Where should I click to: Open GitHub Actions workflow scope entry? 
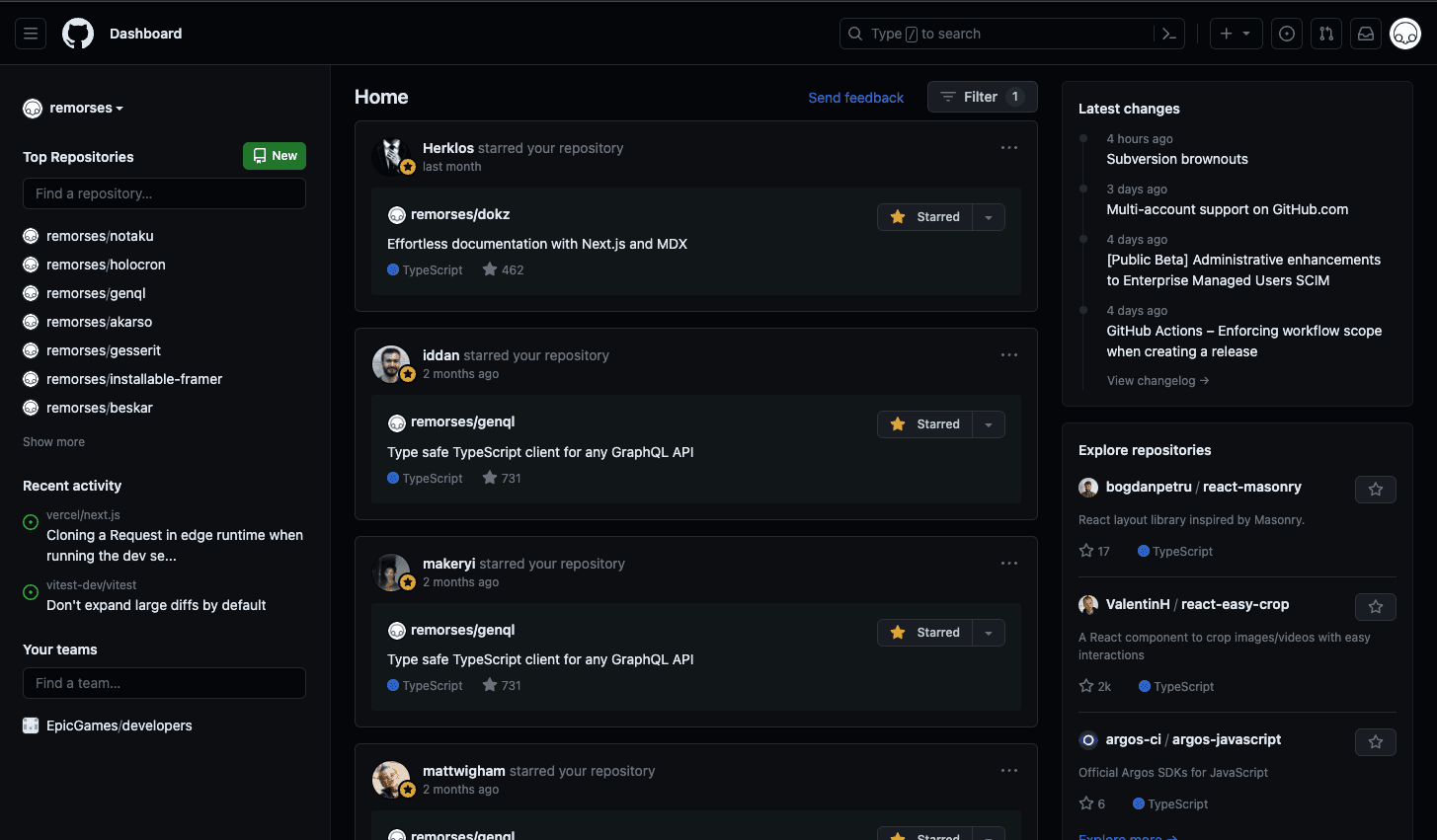coord(1244,342)
